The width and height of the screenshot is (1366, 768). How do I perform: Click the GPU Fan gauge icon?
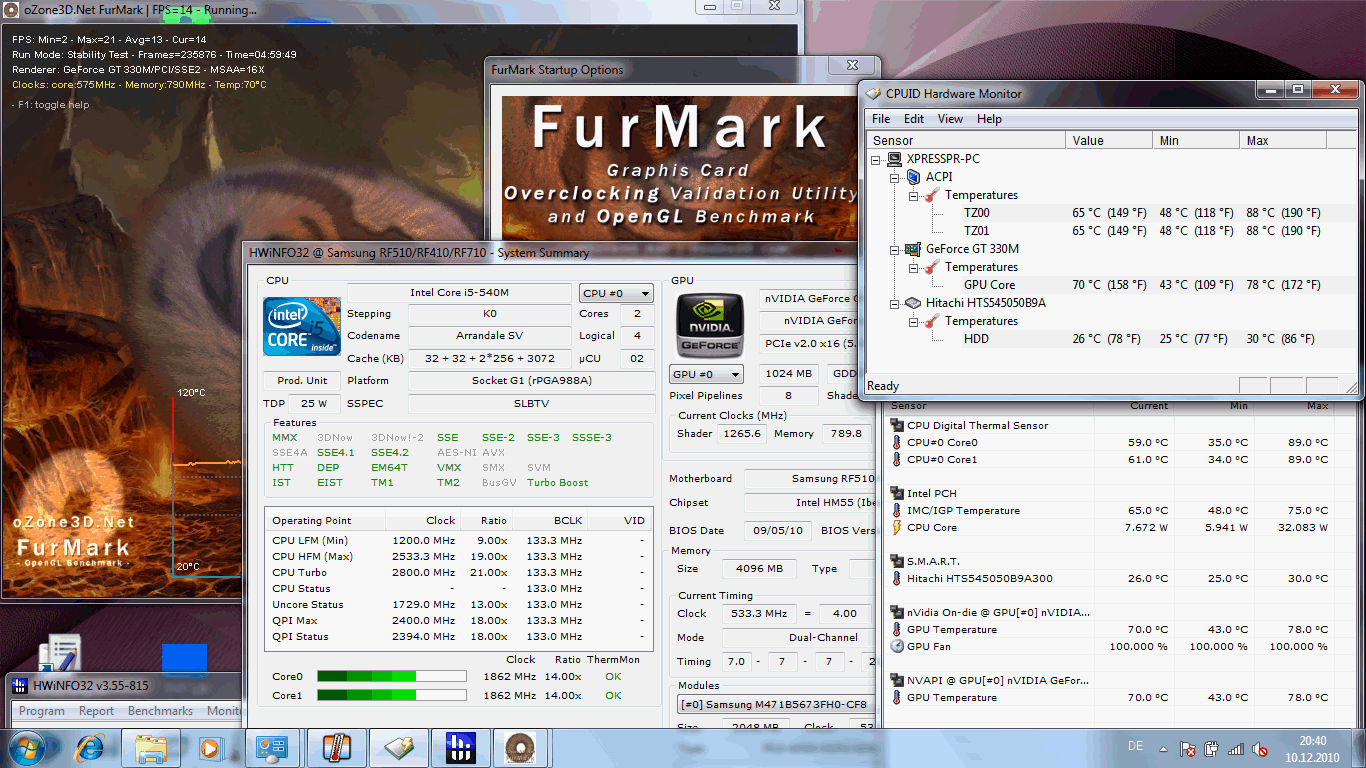pos(897,646)
